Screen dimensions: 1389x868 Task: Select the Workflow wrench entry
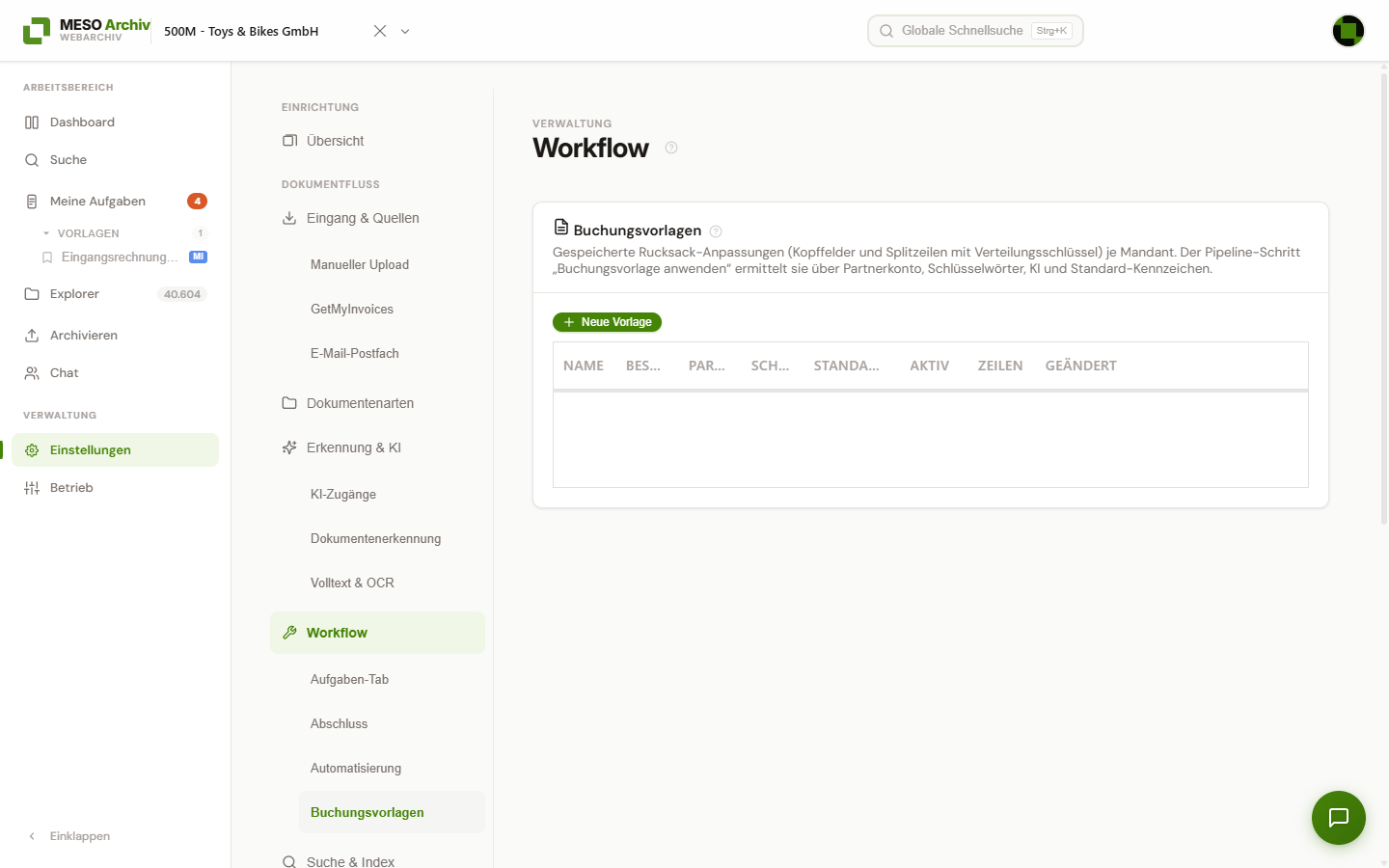pos(377,633)
